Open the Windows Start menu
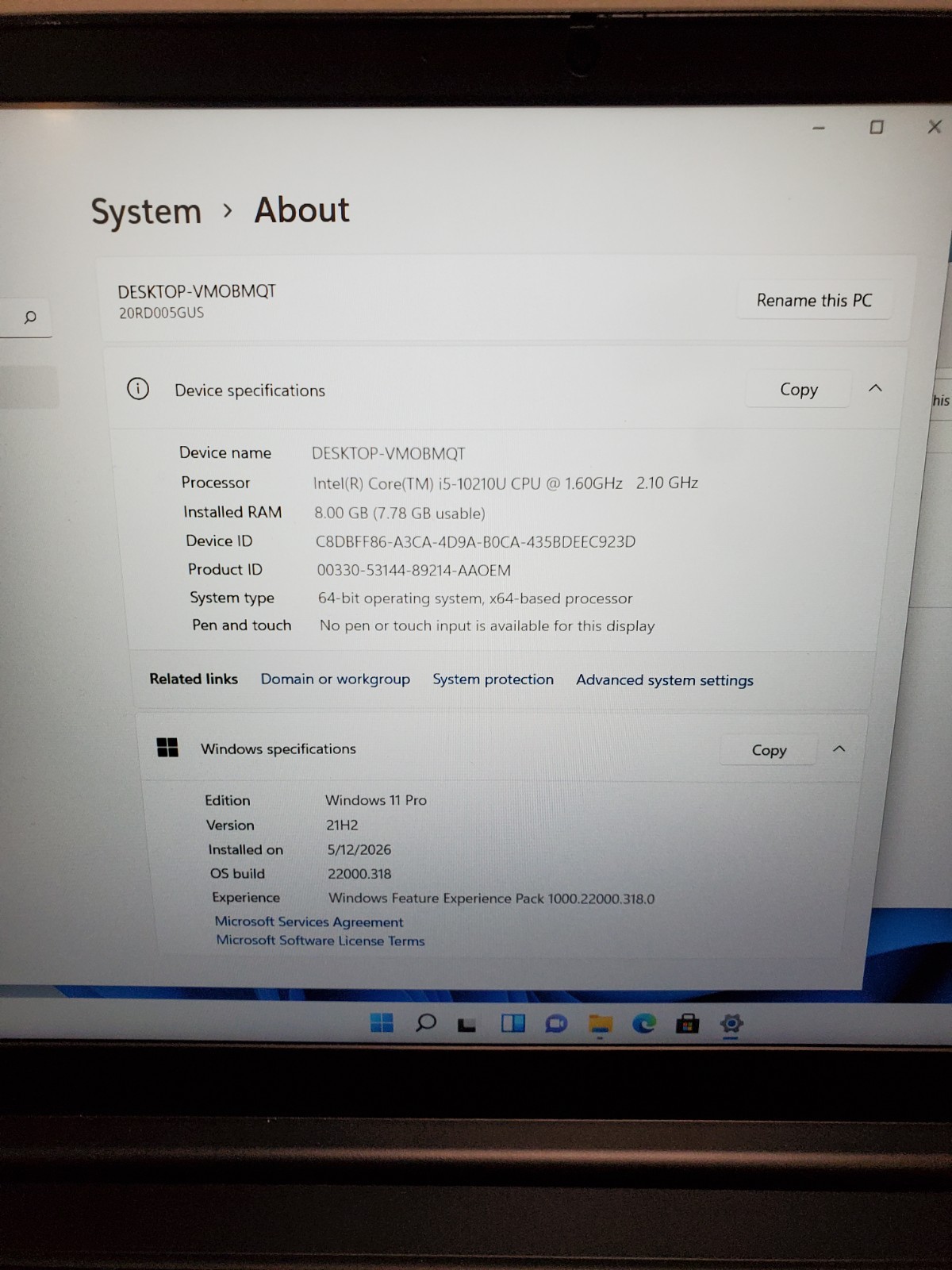 (382, 1022)
